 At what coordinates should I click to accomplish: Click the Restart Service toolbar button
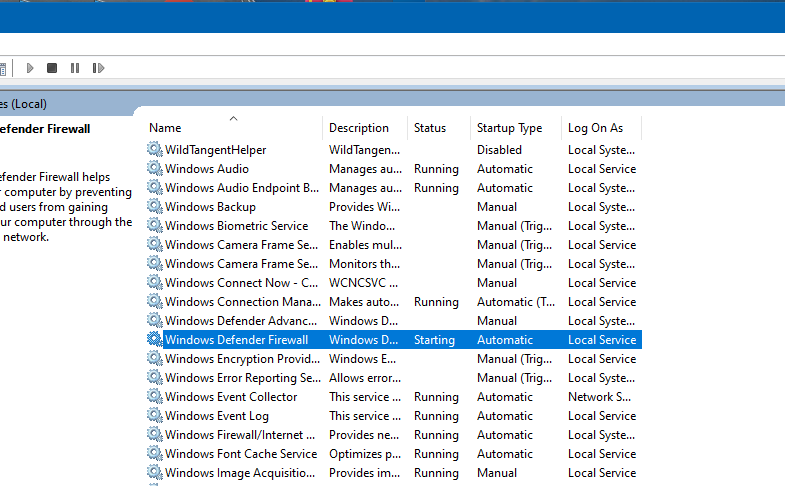pos(98,68)
